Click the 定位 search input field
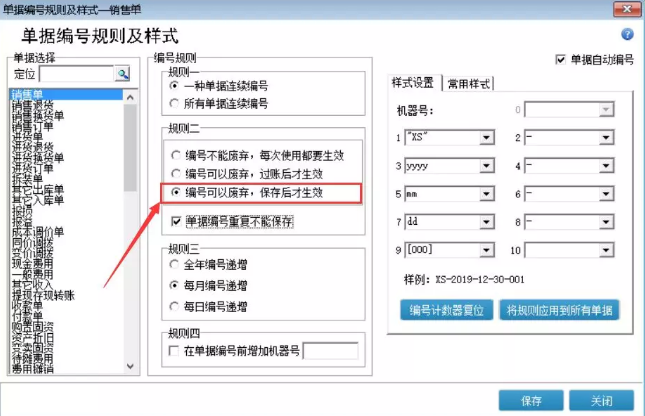645x416 pixels. pos(77,74)
